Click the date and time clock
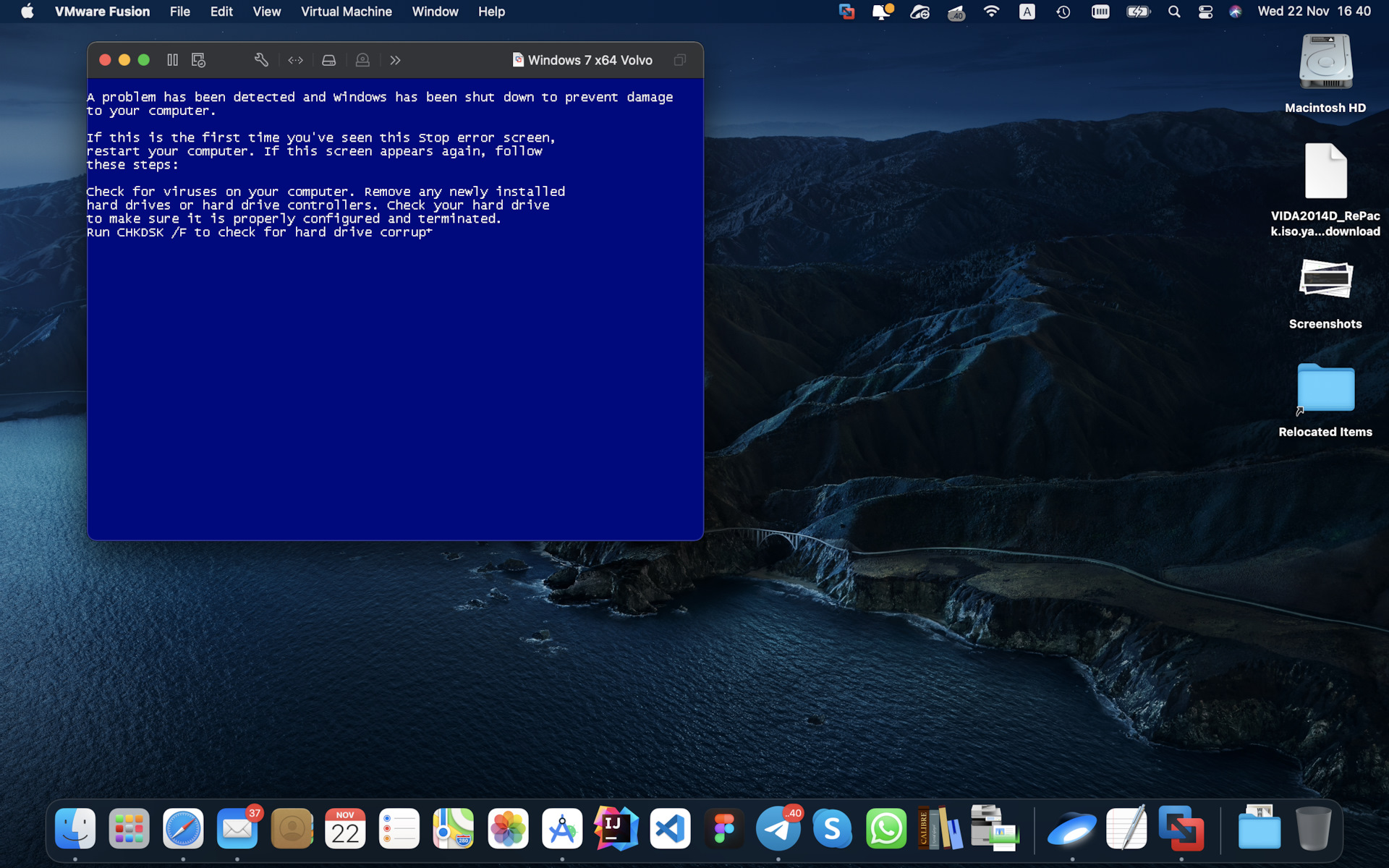The image size is (1389, 868). tap(1314, 12)
